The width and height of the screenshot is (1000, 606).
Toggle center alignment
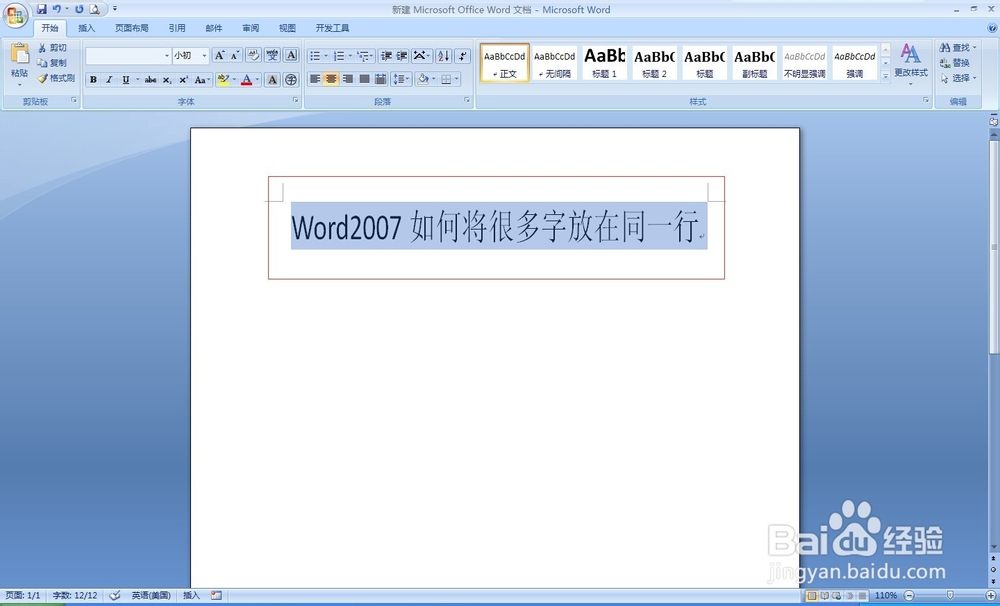click(x=331, y=79)
